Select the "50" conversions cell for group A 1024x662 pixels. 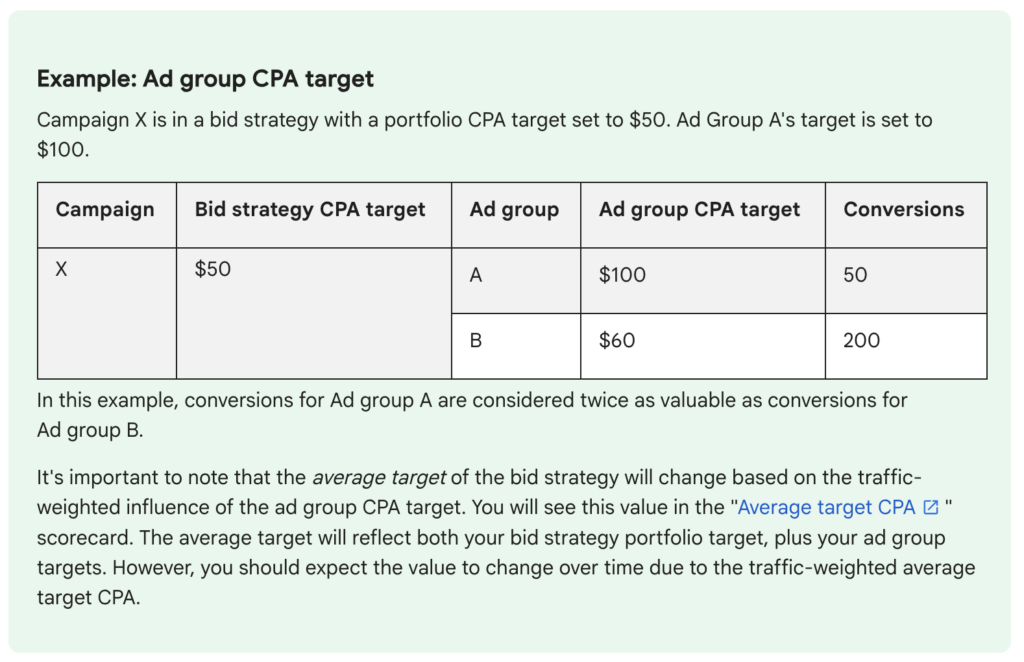[x=855, y=275]
